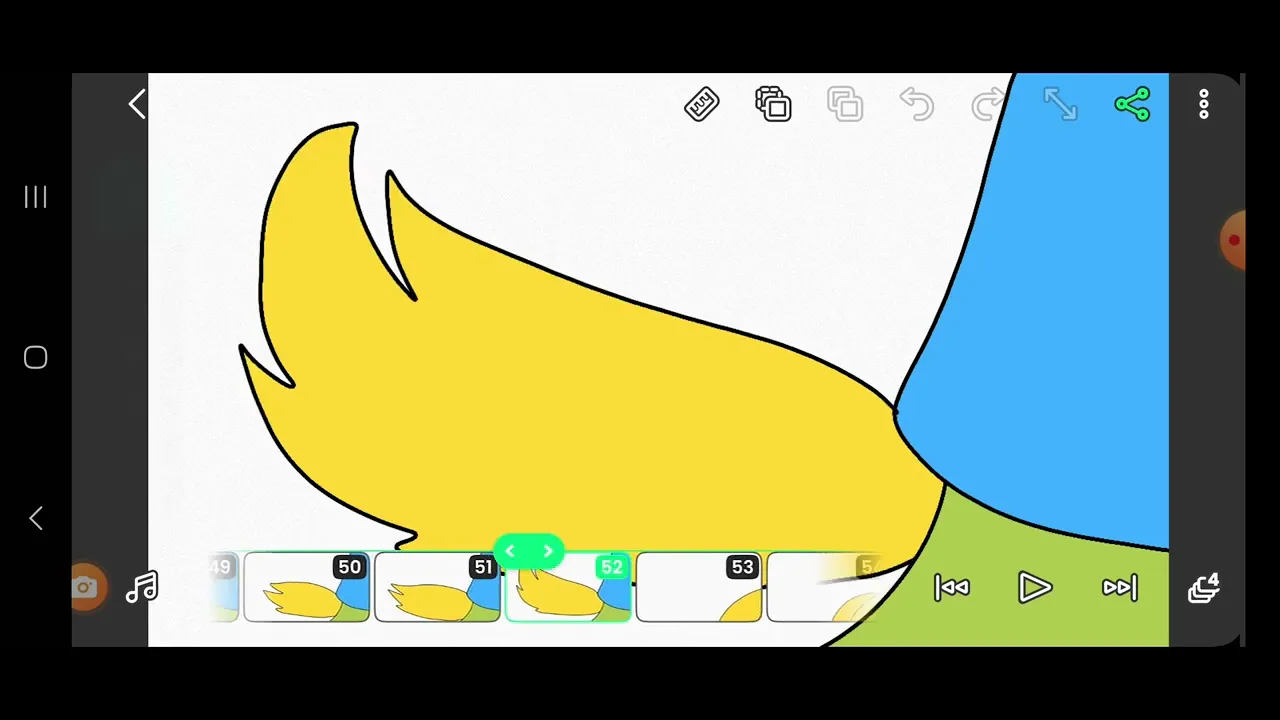Jump to the first frame
This screenshot has width=1280, height=720.
tap(951, 588)
